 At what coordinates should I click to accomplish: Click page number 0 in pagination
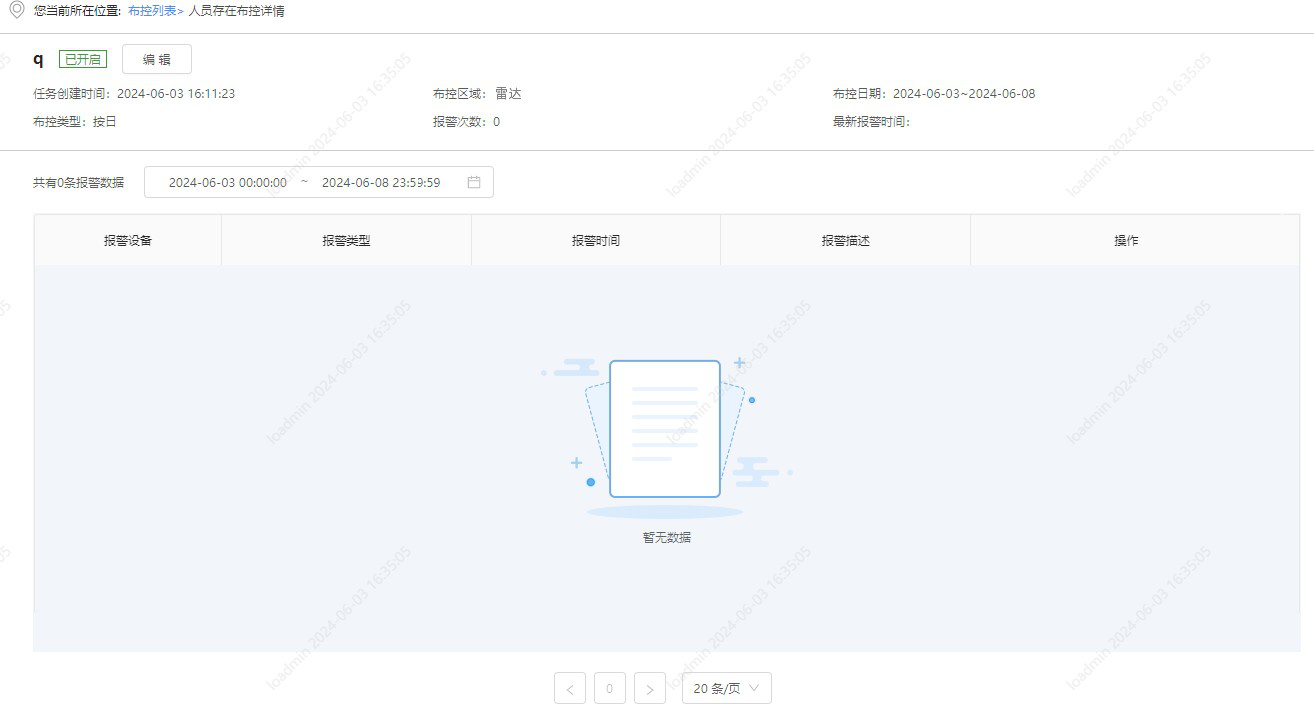(x=610, y=688)
